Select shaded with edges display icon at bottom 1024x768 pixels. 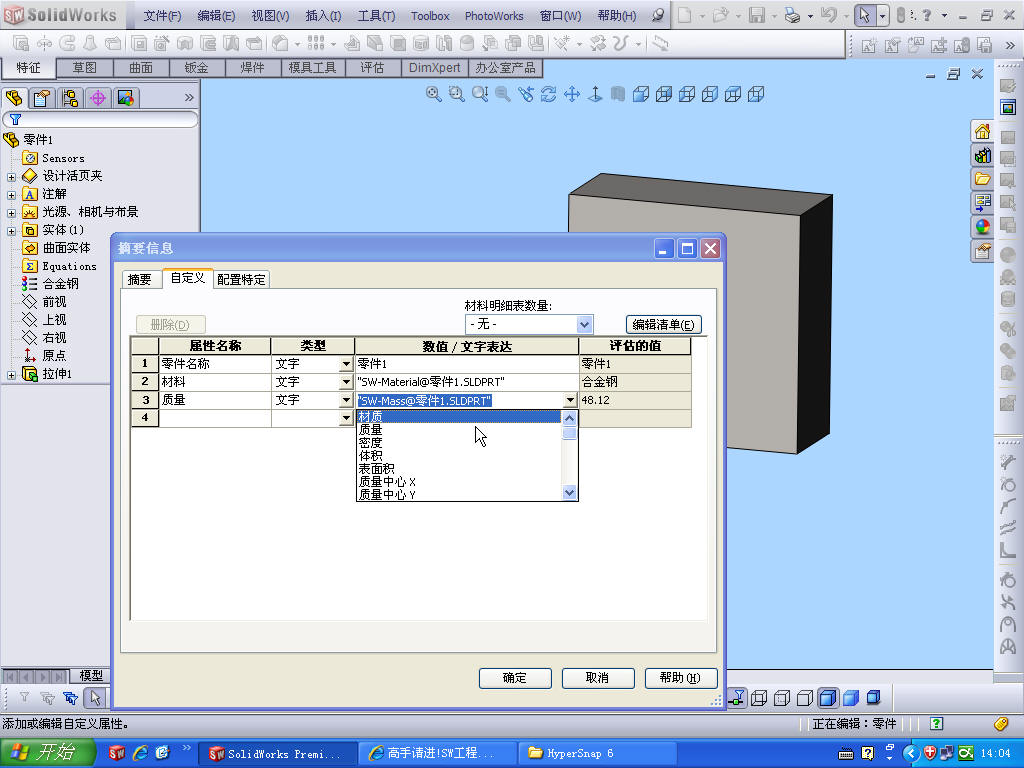pyautogui.click(x=827, y=698)
